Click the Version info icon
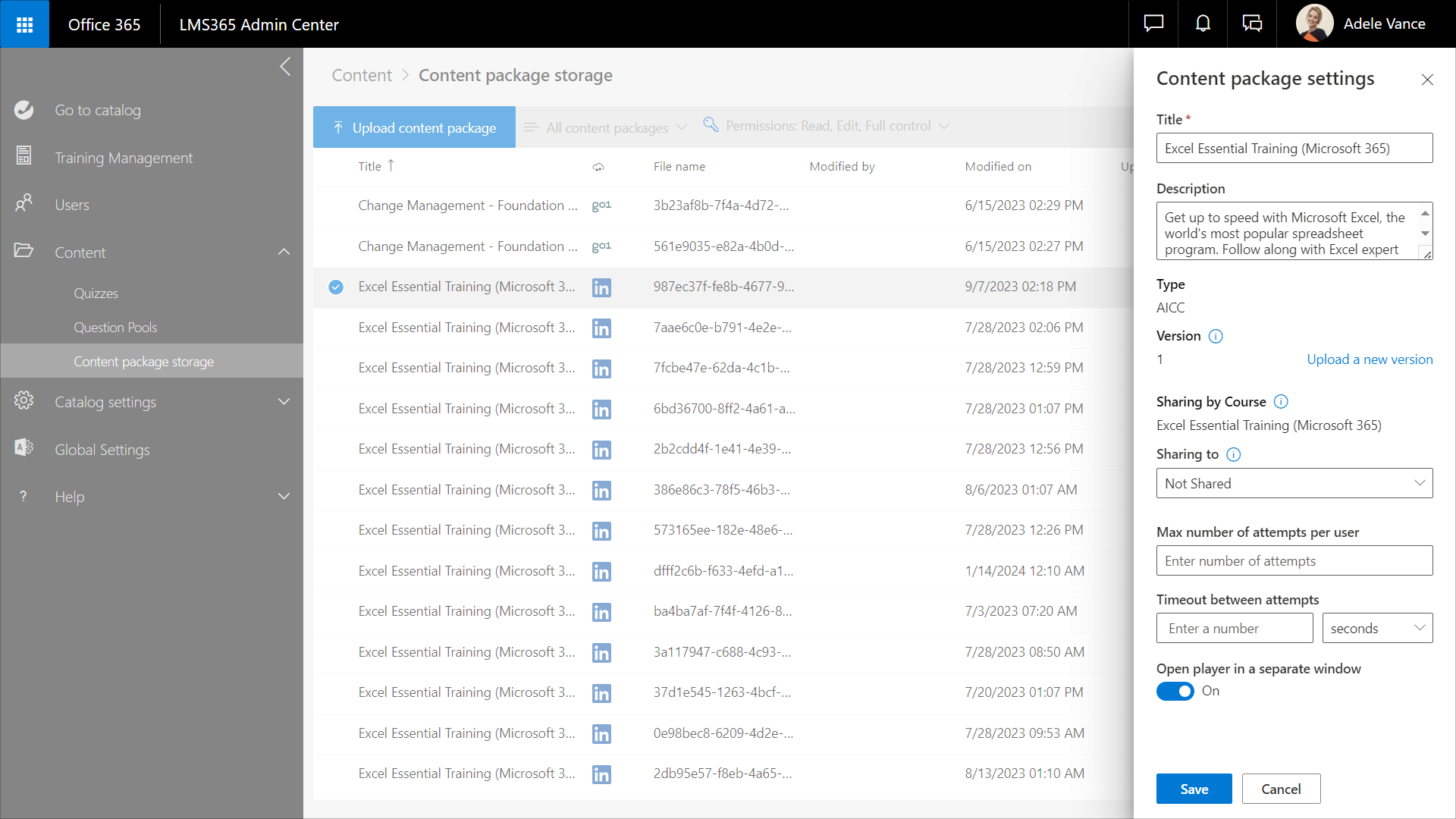The height and width of the screenshot is (819, 1456). [x=1216, y=336]
